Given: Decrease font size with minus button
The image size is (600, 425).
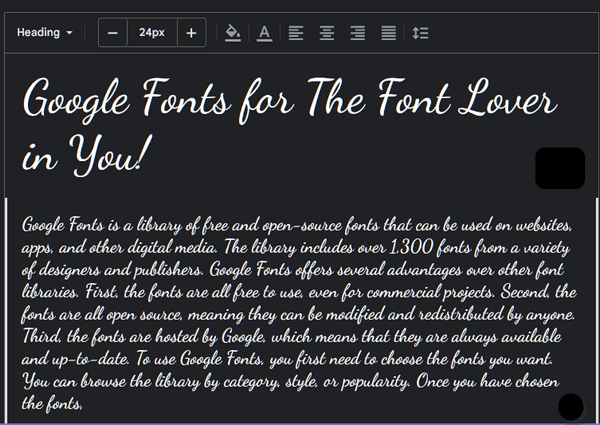Looking at the screenshot, I should tap(112, 33).
